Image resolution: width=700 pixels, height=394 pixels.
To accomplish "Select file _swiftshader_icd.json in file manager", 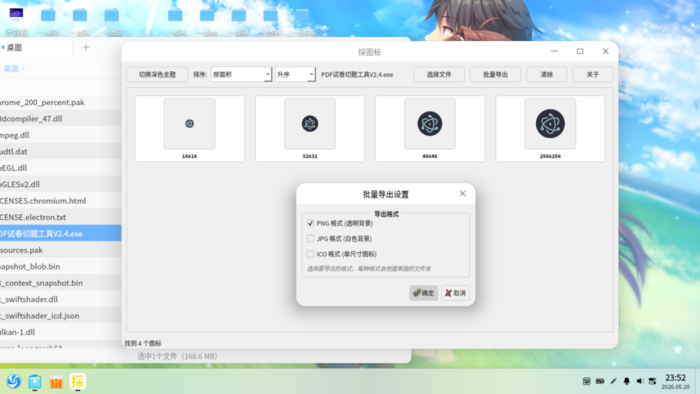I will tap(60, 315).
